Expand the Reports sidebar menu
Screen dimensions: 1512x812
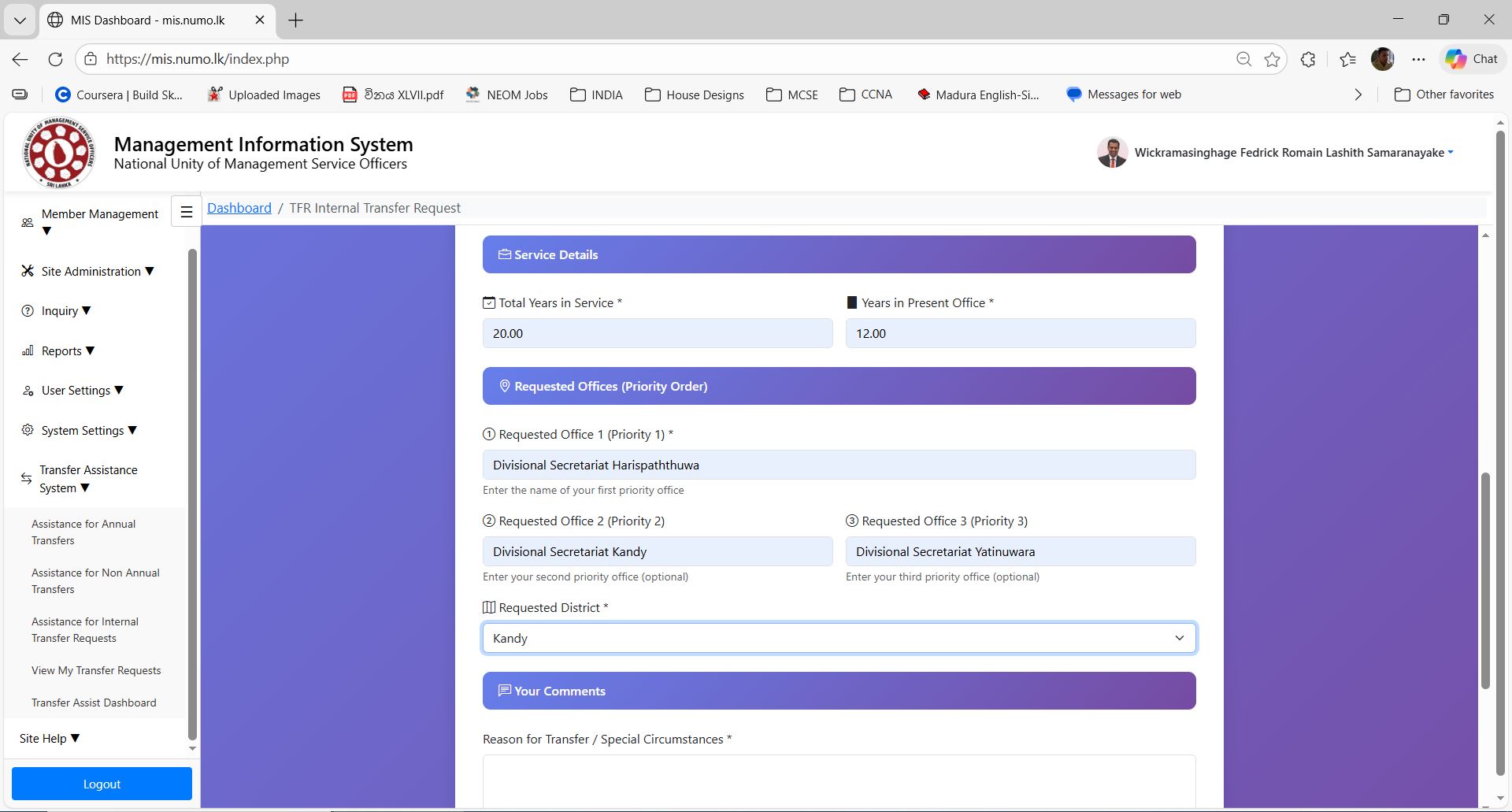[x=68, y=350]
